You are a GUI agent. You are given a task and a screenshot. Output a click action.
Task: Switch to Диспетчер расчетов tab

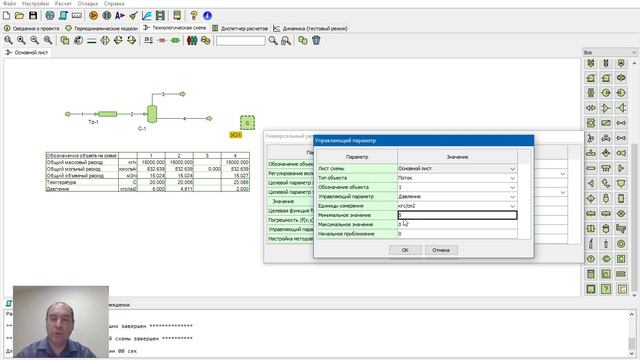(240, 29)
